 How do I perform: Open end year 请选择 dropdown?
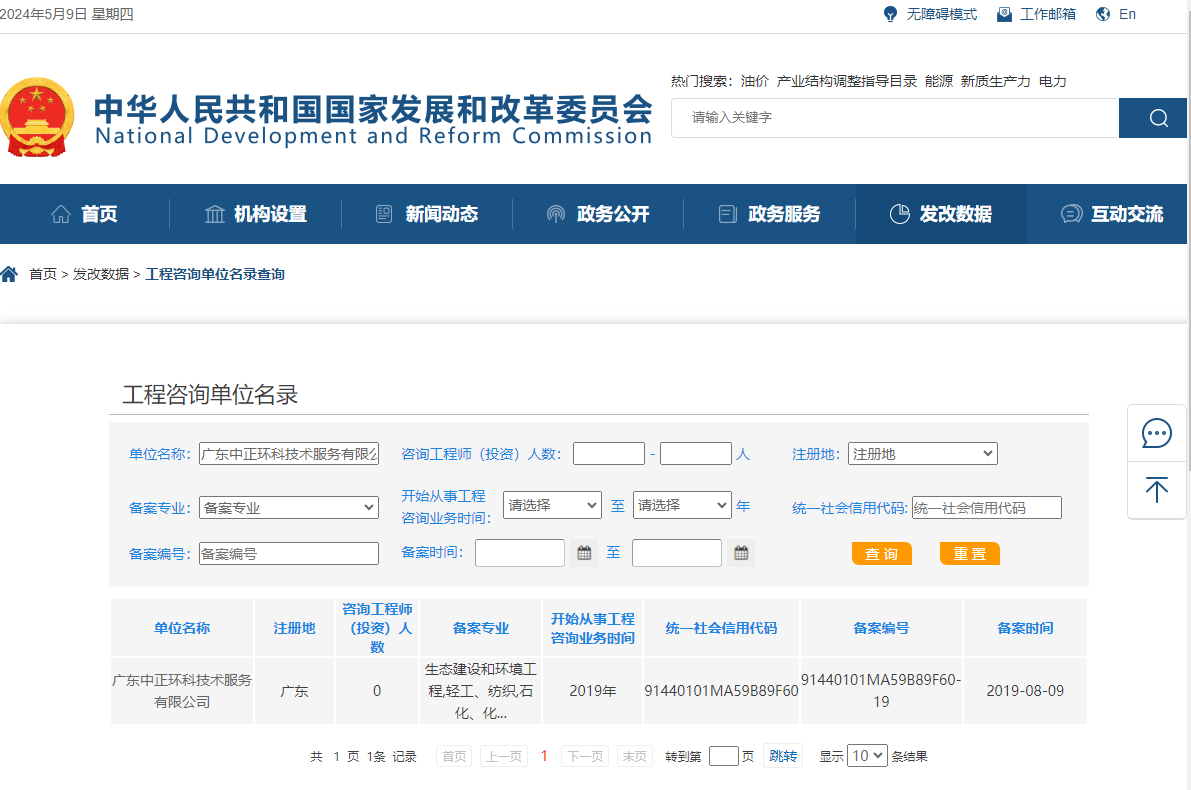click(682, 505)
